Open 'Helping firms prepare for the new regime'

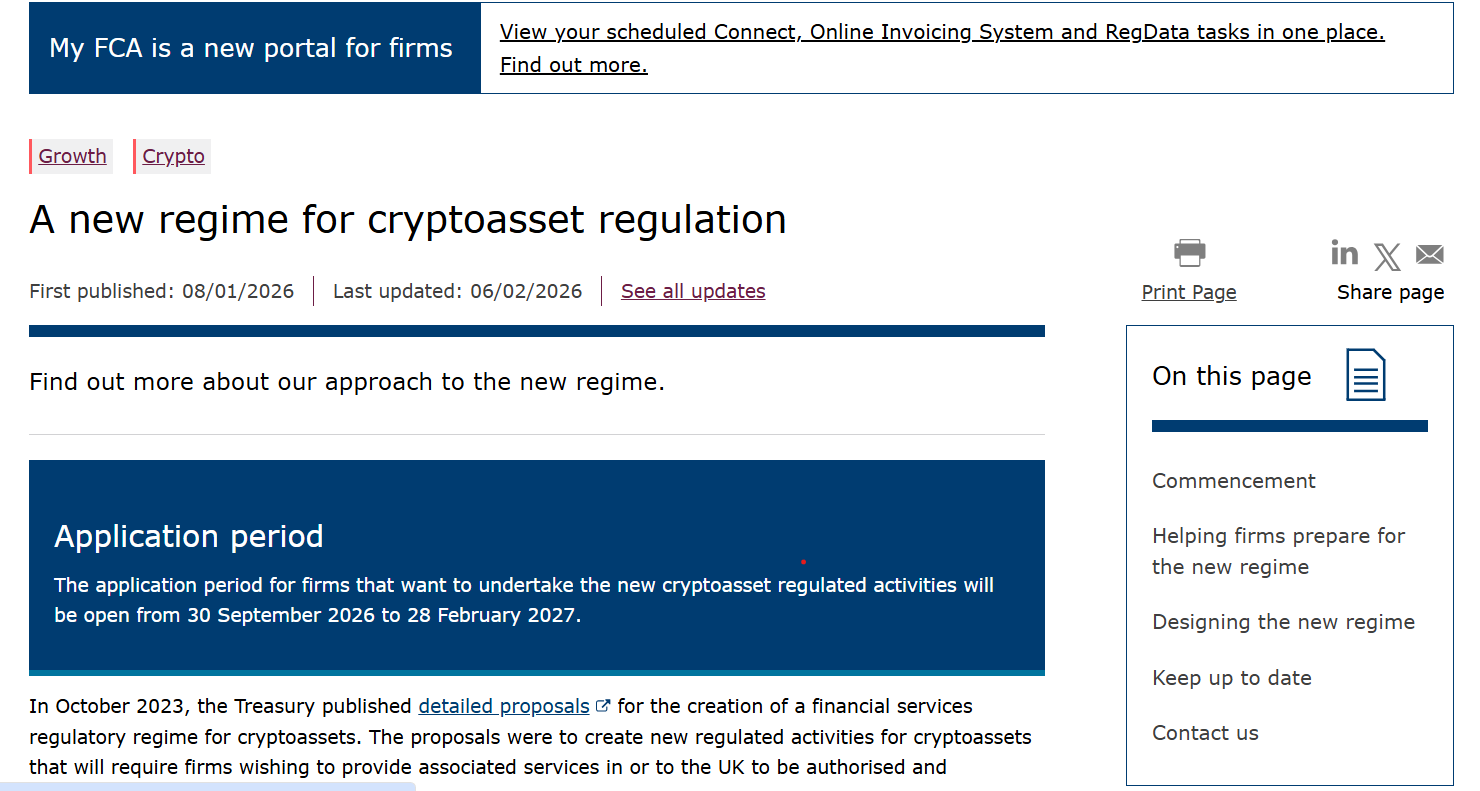coord(1279,551)
